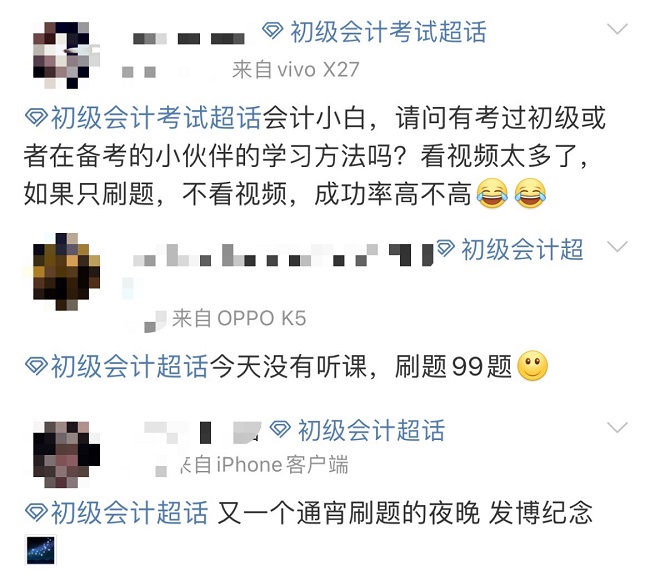The width and height of the screenshot is (650, 577).
Task: Open the third post's pixelated avatar
Action: [66, 454]
